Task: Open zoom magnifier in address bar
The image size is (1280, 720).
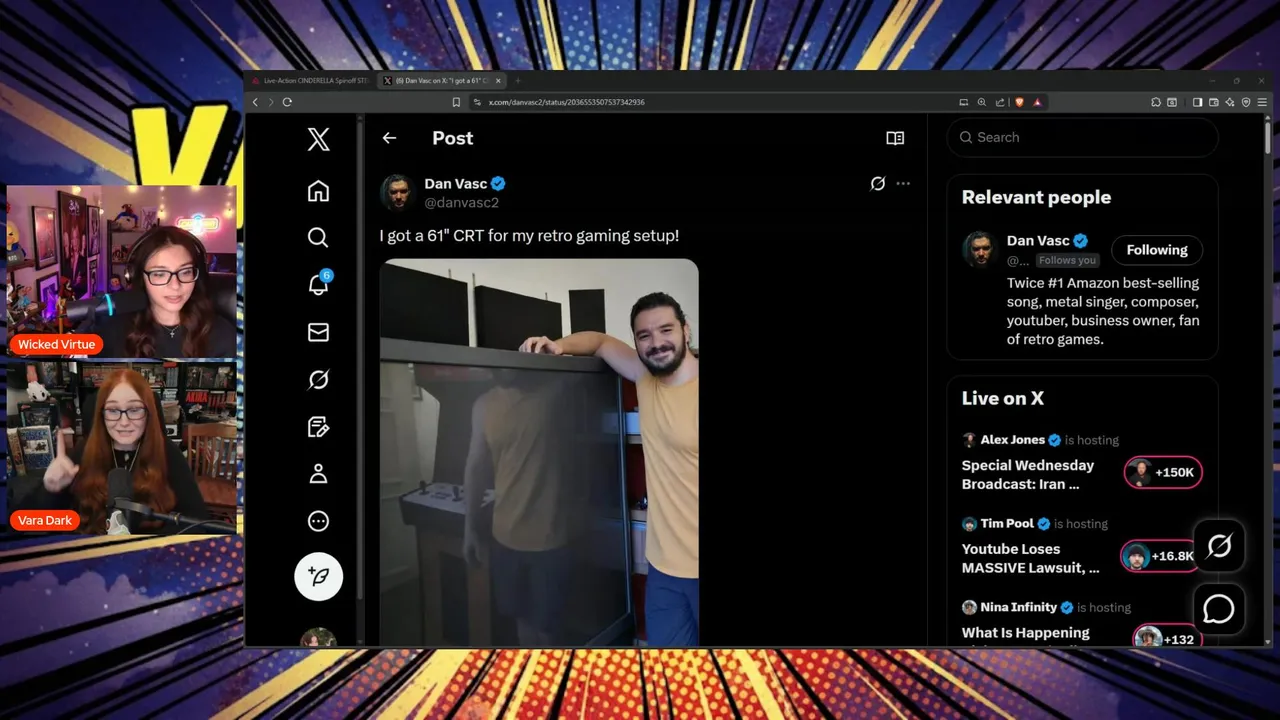Action: pos(982,102)
